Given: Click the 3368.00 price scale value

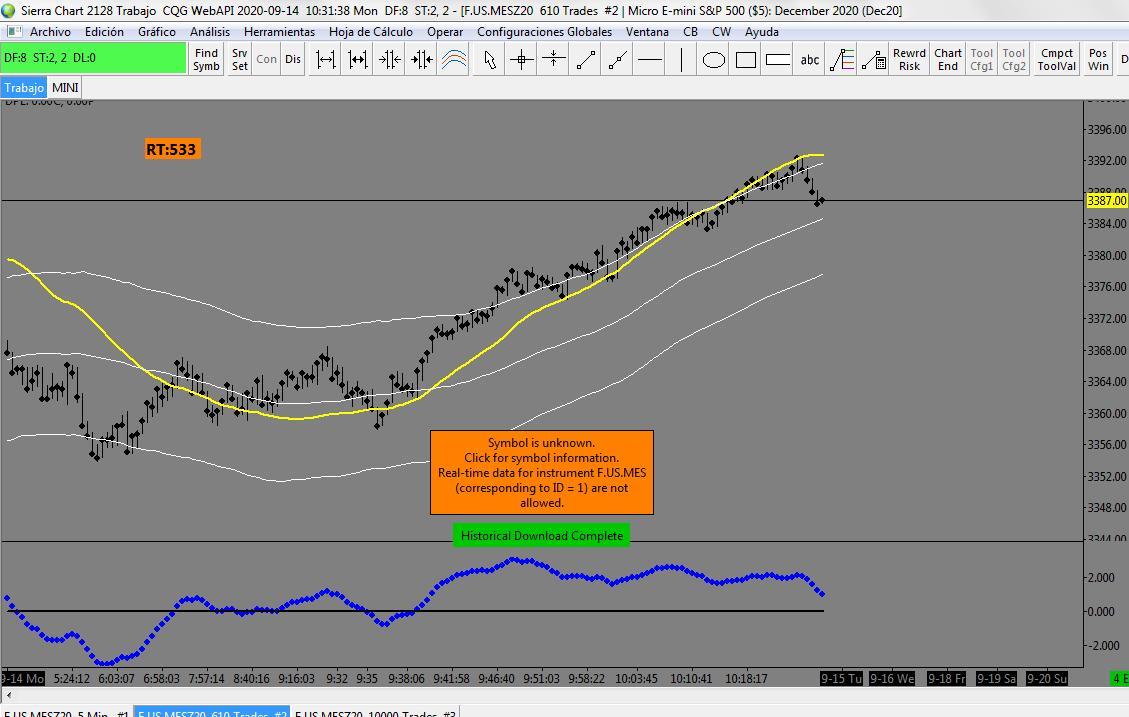Looking at the screenshot, I should (1107, 351).
